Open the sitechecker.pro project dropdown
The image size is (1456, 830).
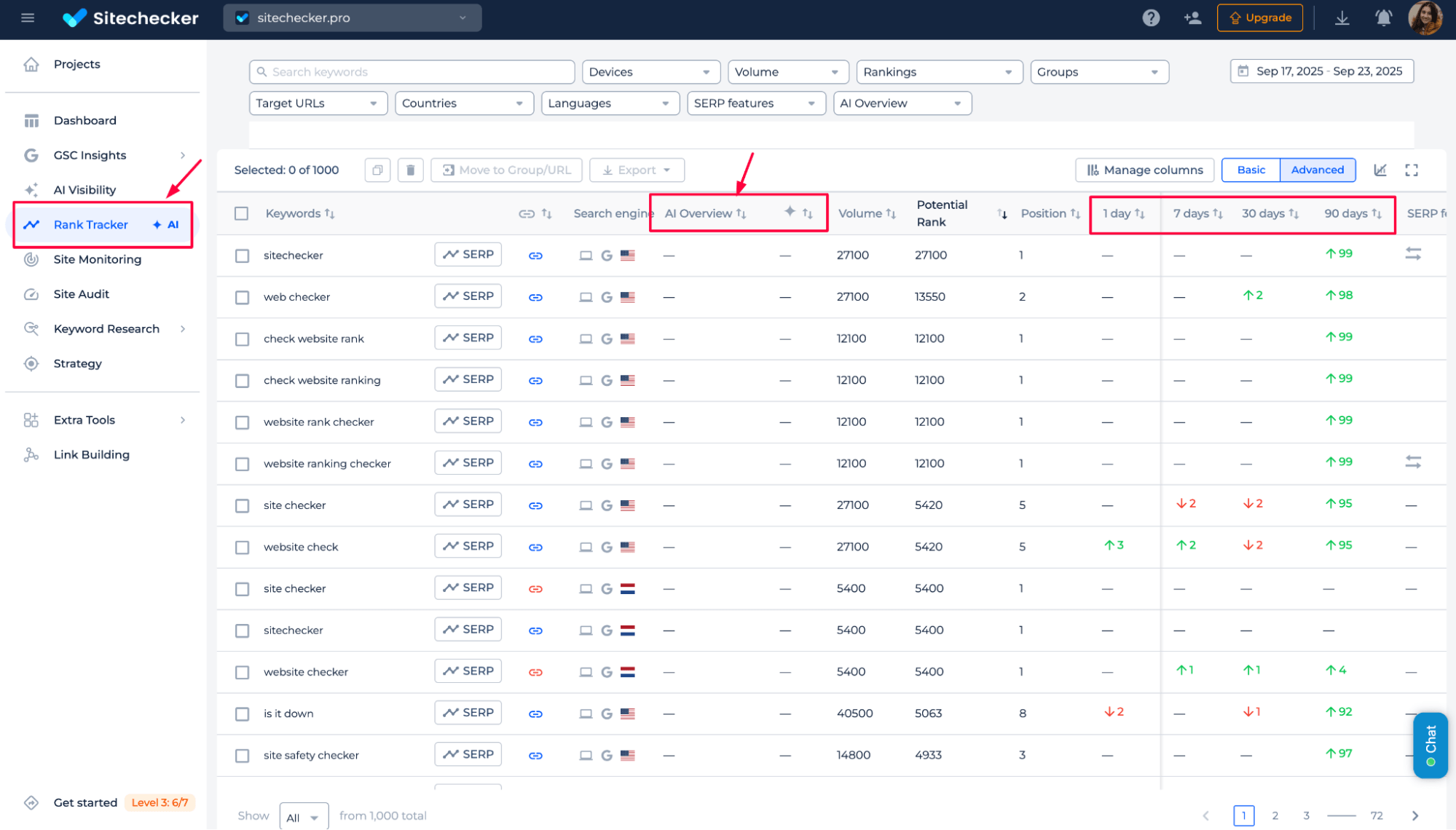[x=353, y=17]
